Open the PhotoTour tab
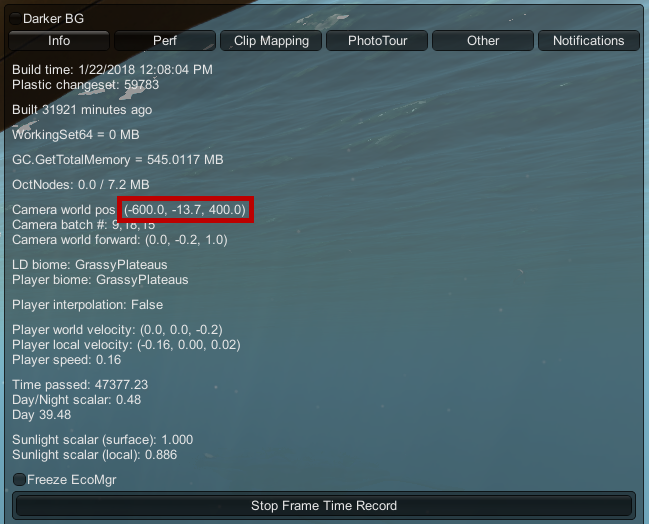This screenshot has width=649, height=524. (x=377, y=41)
